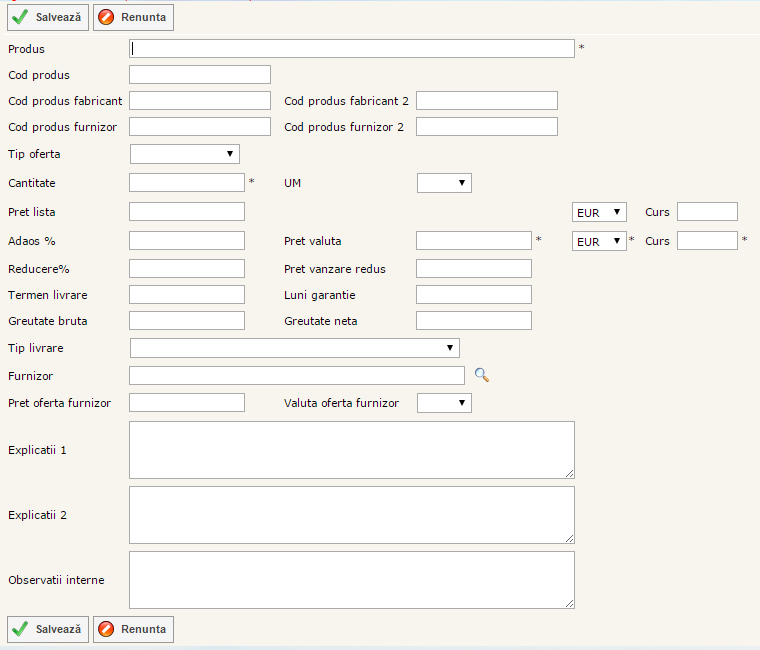Image resolution: width=760 pixels, height=650 pixels.
Task: Click the top Salvează button
Action: tap(48, 18)
